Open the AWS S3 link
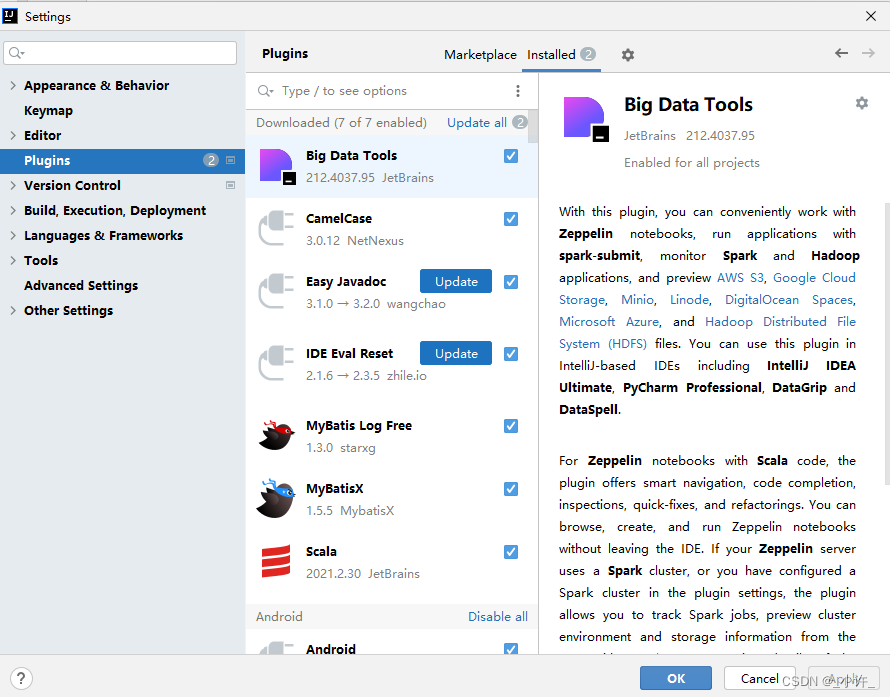This screenshot has width=890, height=697. [x=740, y=278]
